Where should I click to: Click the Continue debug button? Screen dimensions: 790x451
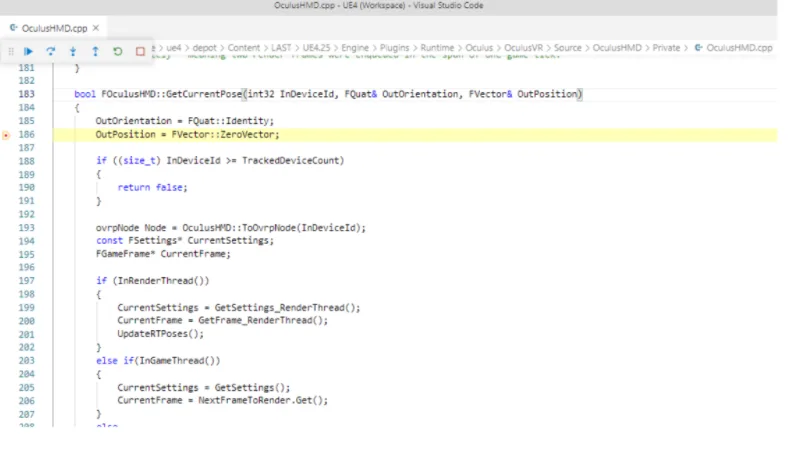coord(28,51)
